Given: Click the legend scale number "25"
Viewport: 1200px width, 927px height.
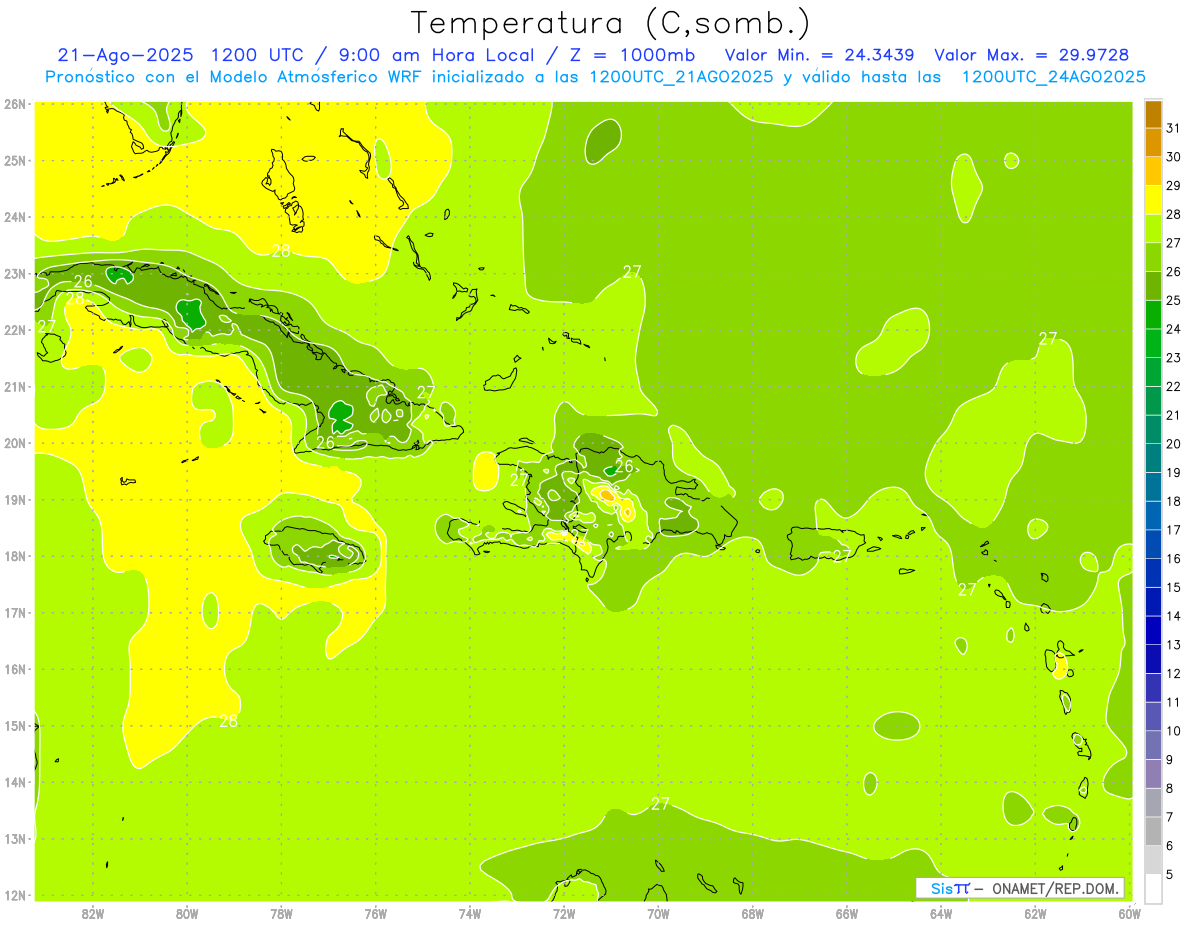Looking at the screenshot, I should click(1173, 300).
